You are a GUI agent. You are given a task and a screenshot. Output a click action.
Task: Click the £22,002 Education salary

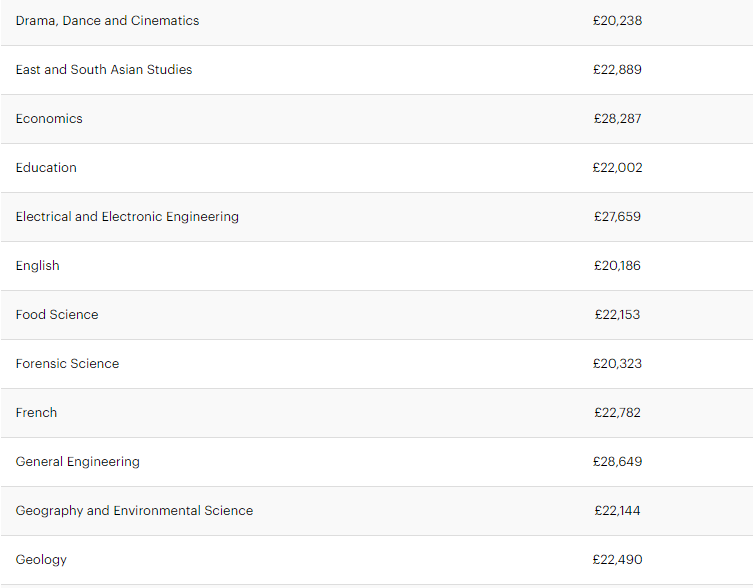pyautogui.click(x=617, y=168)
